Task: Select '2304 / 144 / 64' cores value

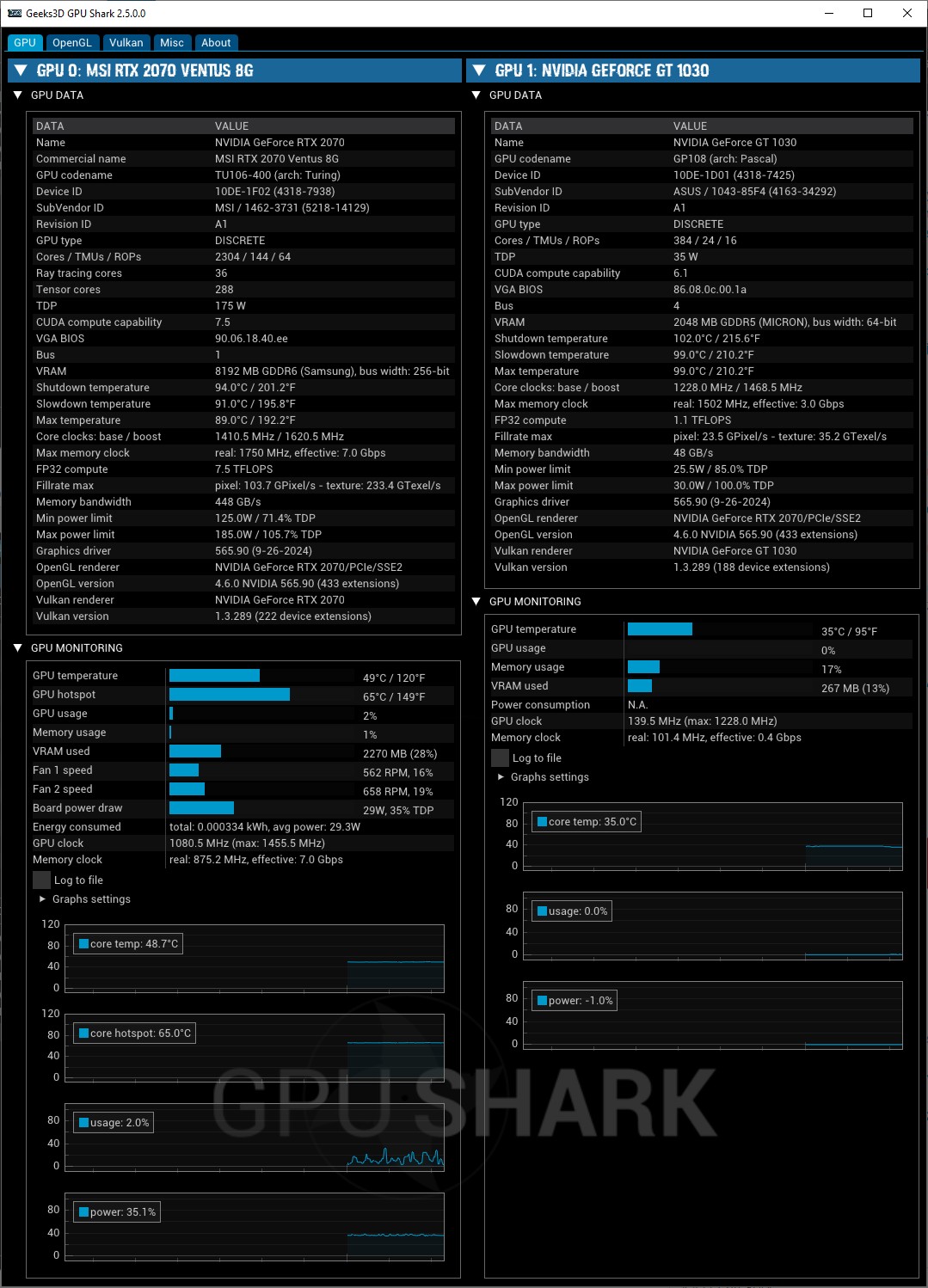Action: pos(253,257)
